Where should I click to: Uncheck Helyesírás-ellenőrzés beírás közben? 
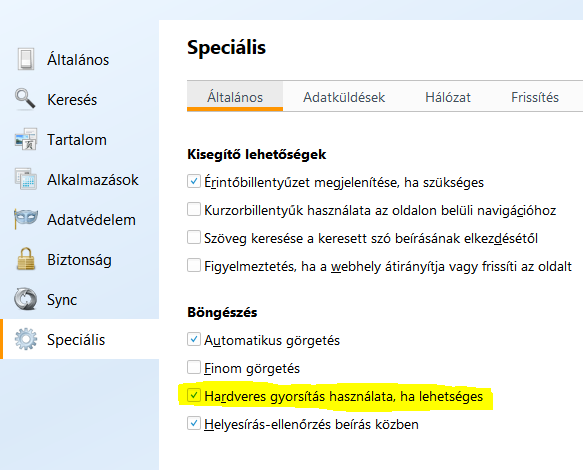(194, 423)
